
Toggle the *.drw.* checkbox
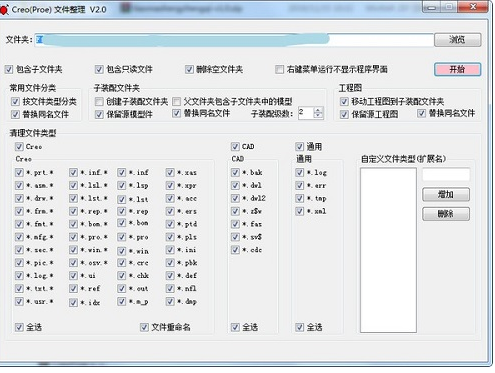pos(19,198)
